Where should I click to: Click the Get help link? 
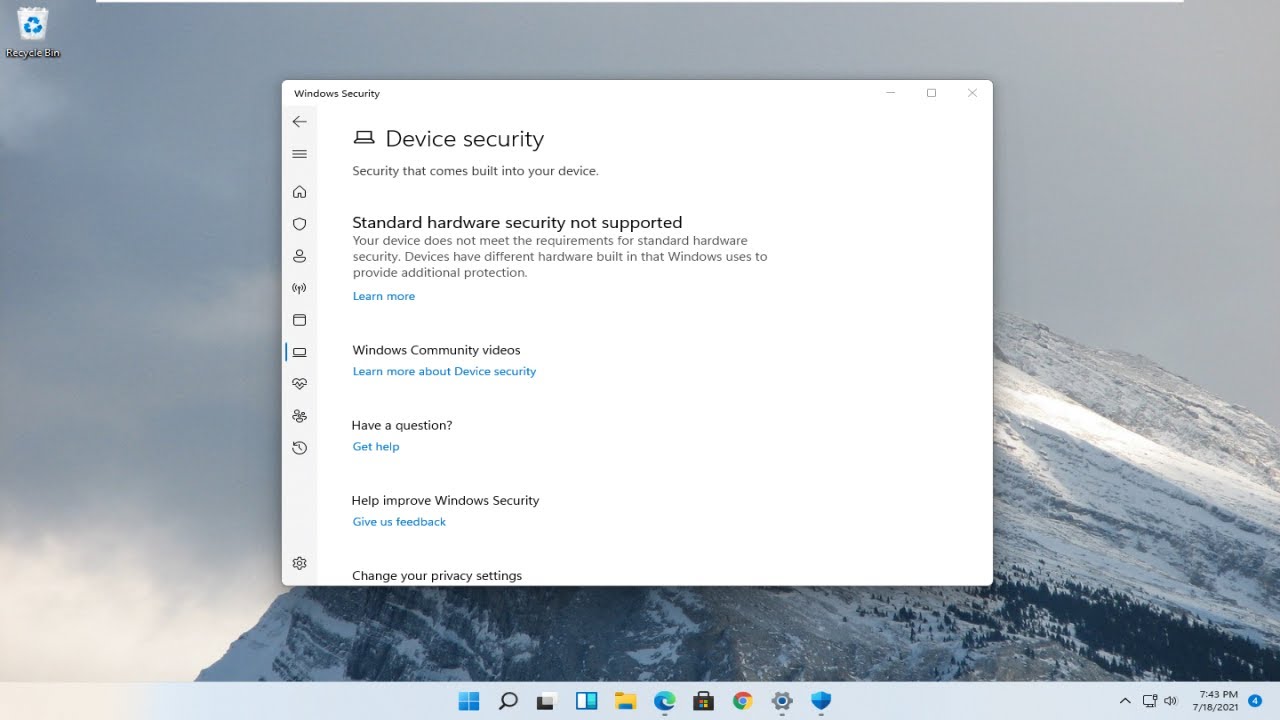(x=376, y=446)
